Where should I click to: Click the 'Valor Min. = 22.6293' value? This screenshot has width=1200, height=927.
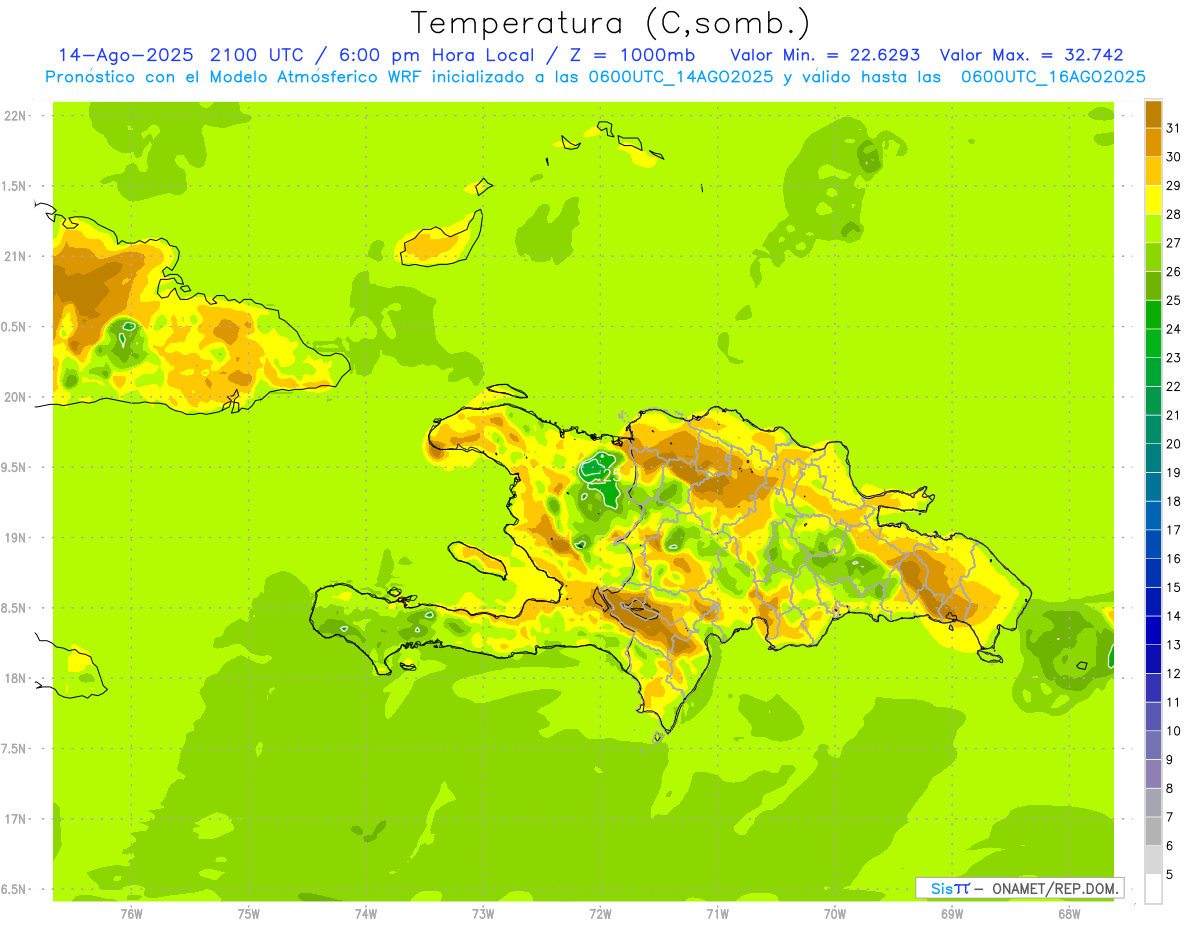click(x=825, y=55)
